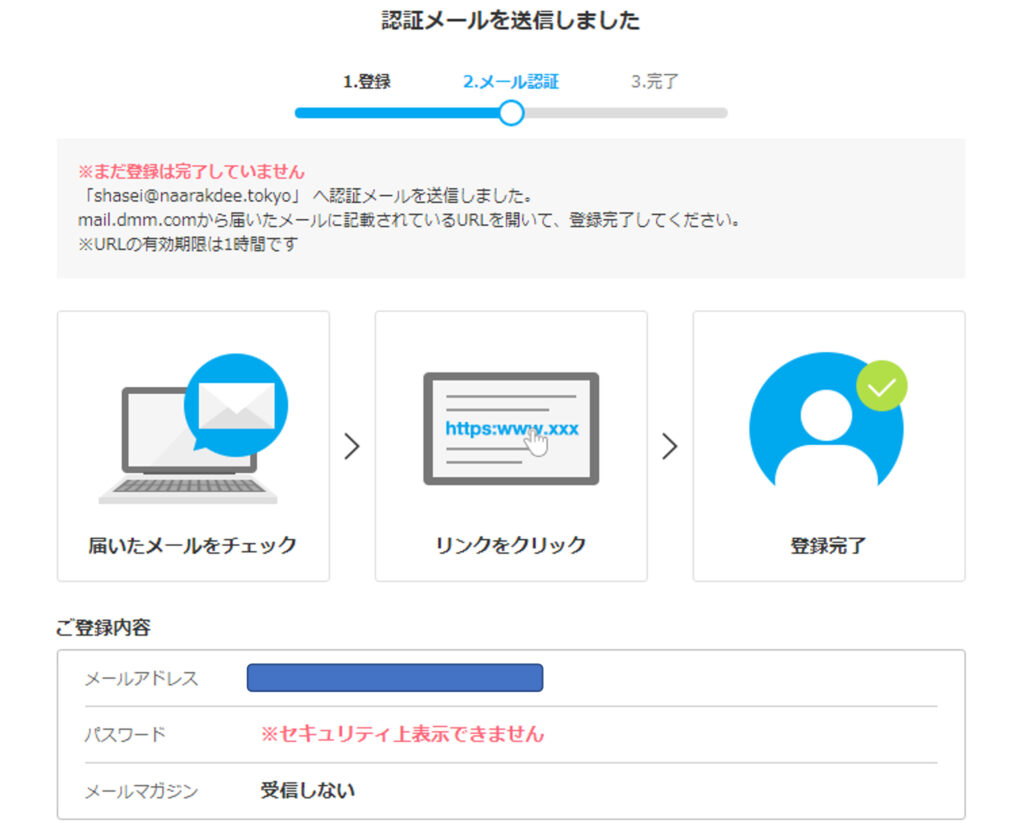Select the 1.登録 step label
The height and width of the screenshot is (832, 1024).
[367, 82]
